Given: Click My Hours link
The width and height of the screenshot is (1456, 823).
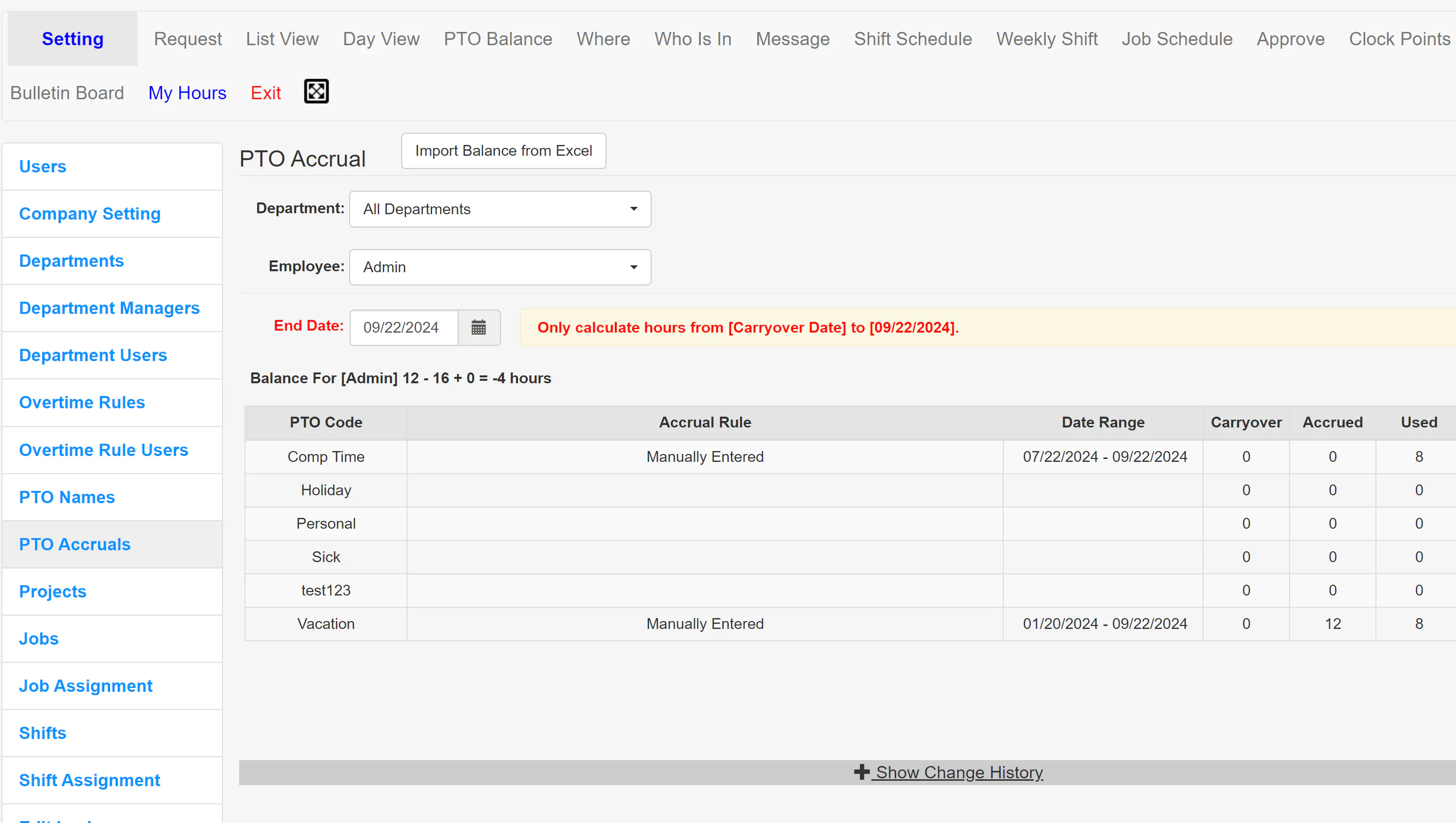Looking at the screenshot, I should (x=187, y=93).
